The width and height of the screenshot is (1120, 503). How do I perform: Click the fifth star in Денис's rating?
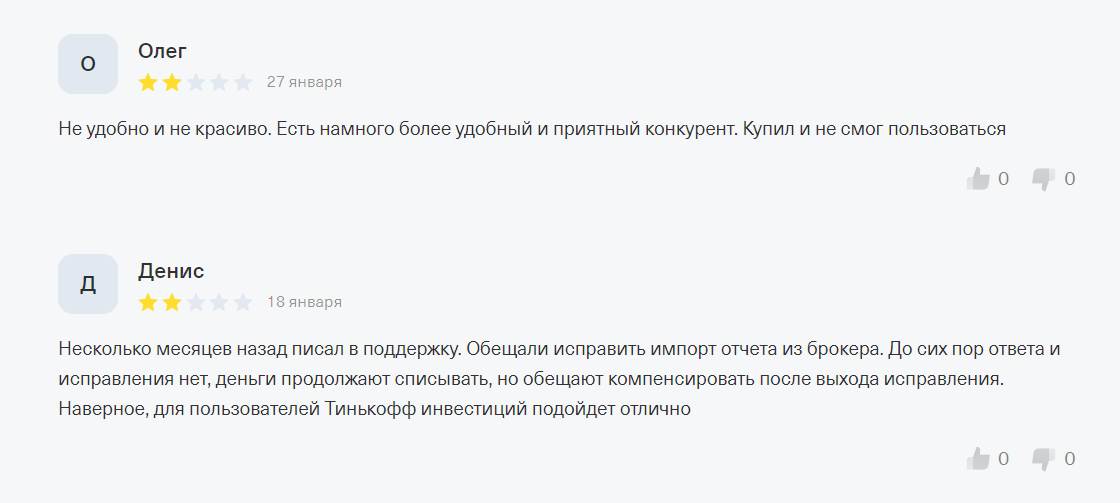pos(243,302)
